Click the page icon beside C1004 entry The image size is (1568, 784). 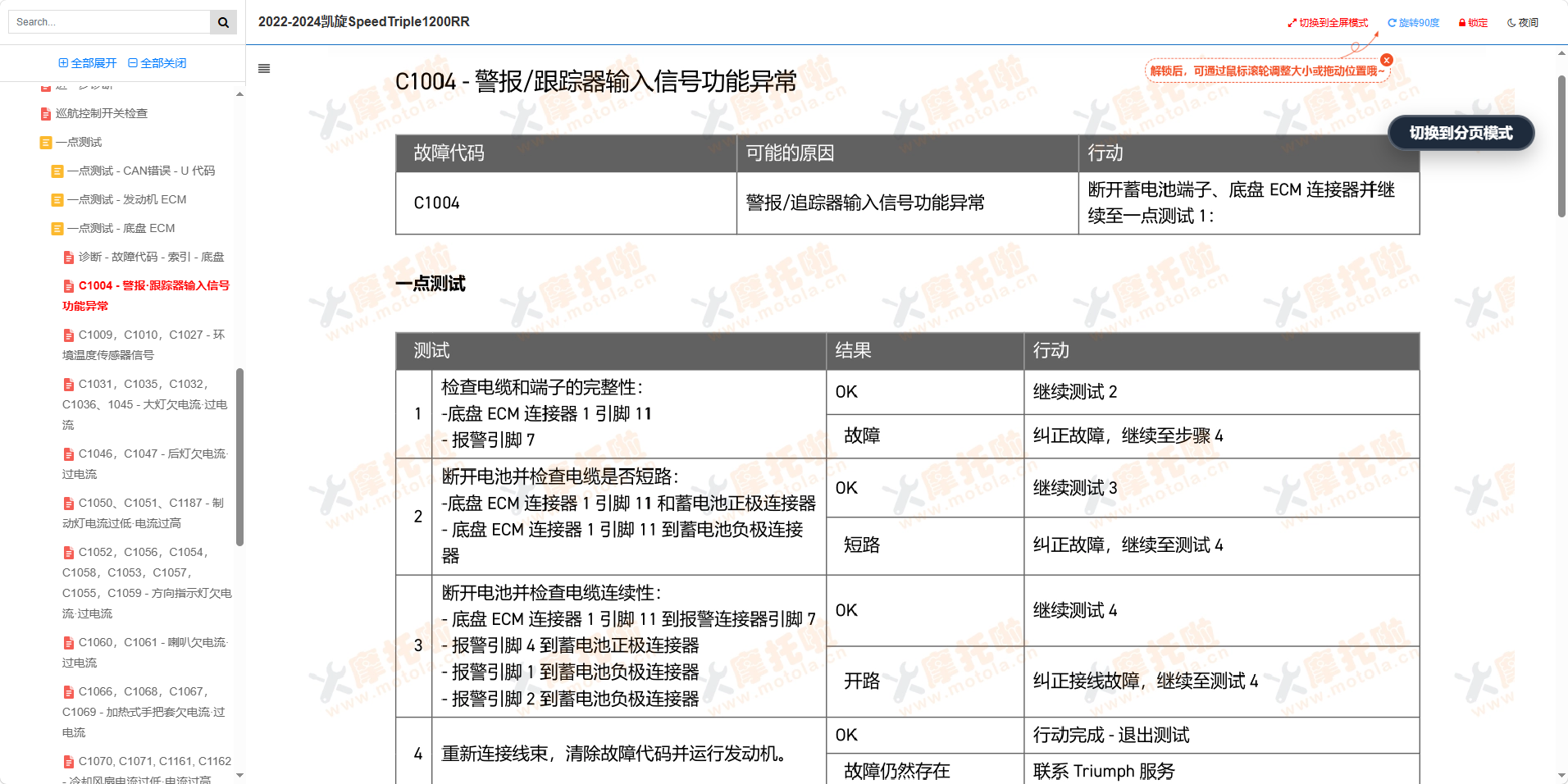point(69,286)
